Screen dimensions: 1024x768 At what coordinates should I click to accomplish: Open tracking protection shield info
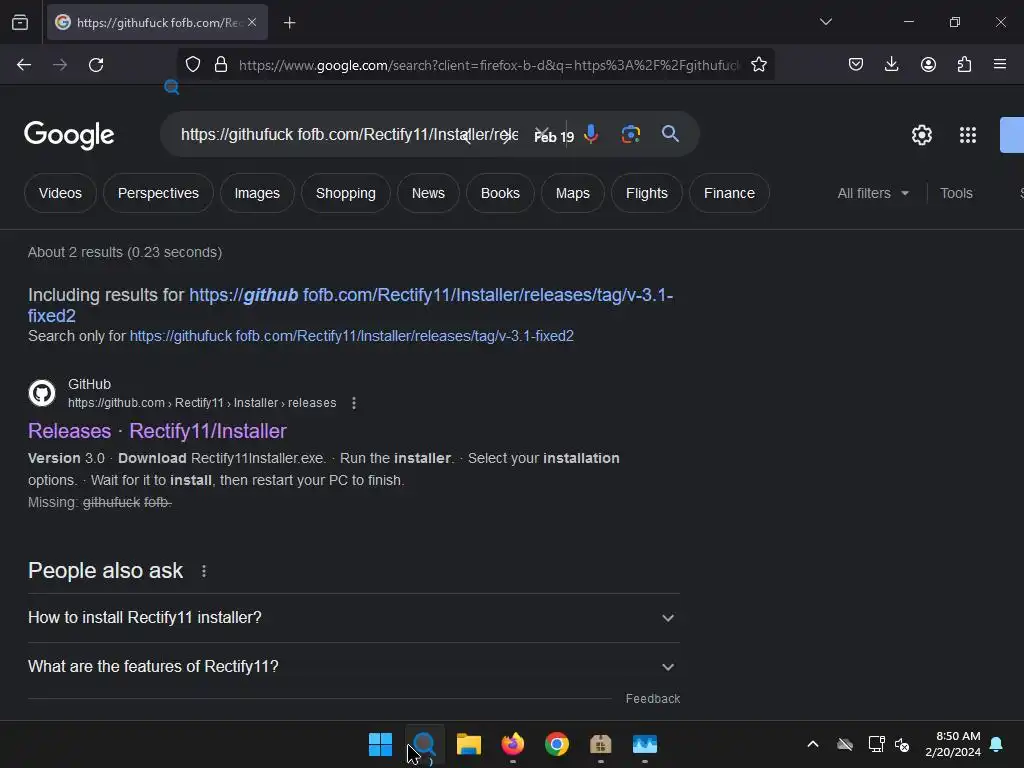click(x=193, y=65)
